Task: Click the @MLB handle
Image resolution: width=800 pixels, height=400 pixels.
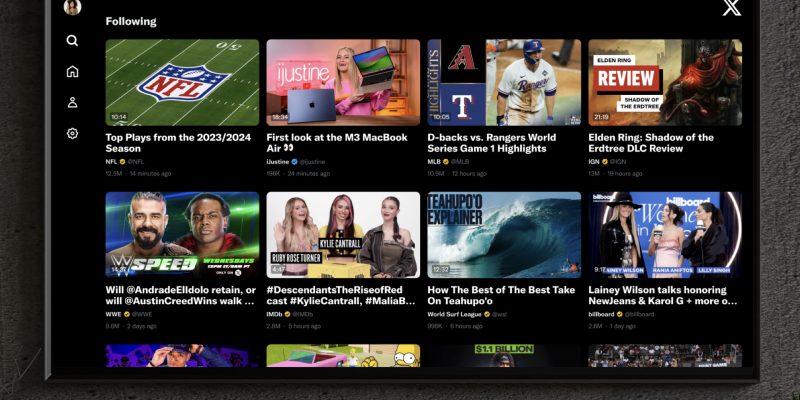Action: (x=460, y=162)
